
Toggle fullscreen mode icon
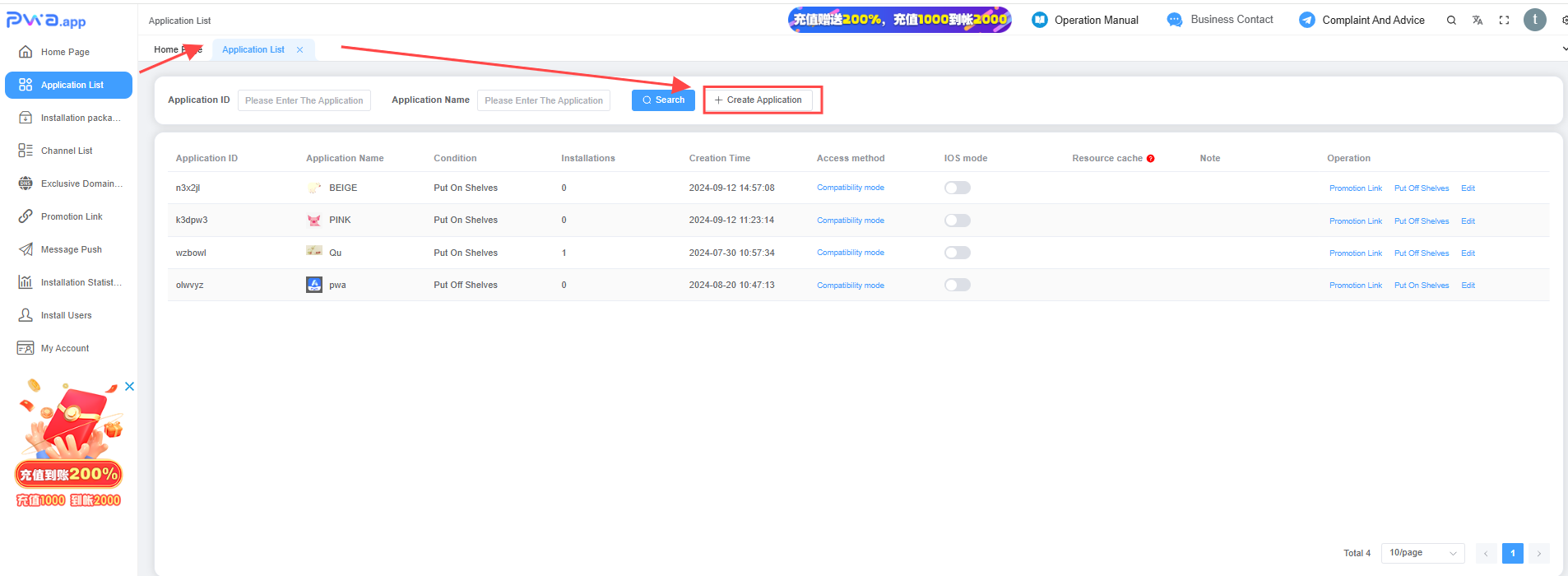point(1504,21)
